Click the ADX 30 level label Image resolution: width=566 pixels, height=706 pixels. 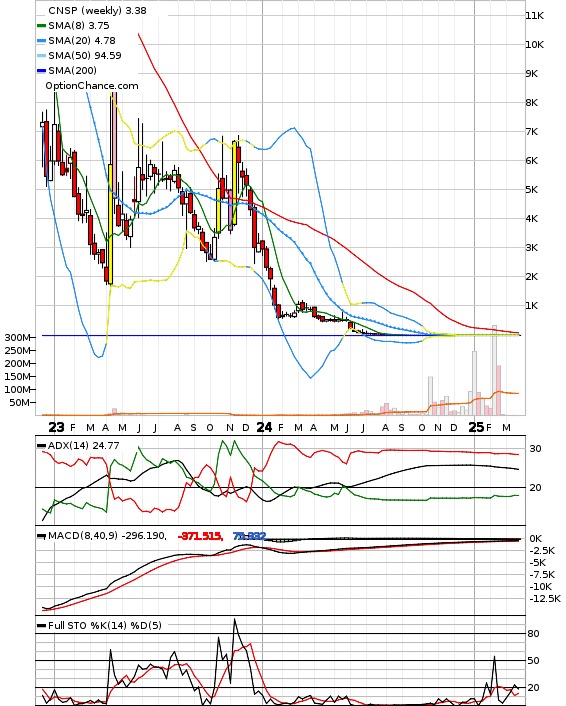point(535,449)
